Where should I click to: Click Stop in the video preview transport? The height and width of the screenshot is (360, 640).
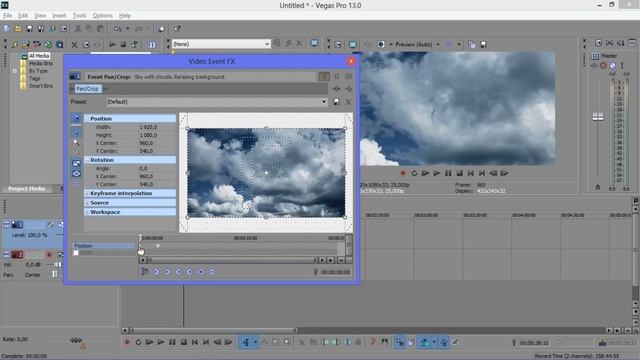459,173
